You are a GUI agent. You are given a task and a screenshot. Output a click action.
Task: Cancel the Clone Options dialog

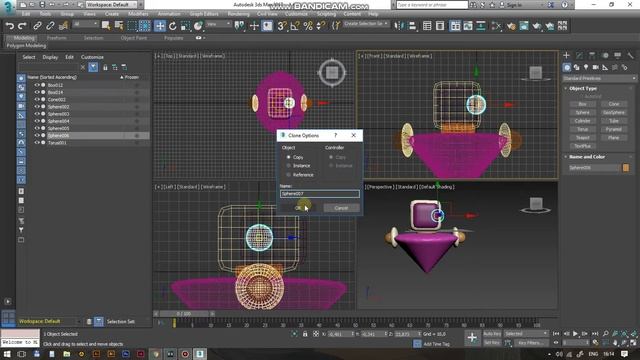341,208
